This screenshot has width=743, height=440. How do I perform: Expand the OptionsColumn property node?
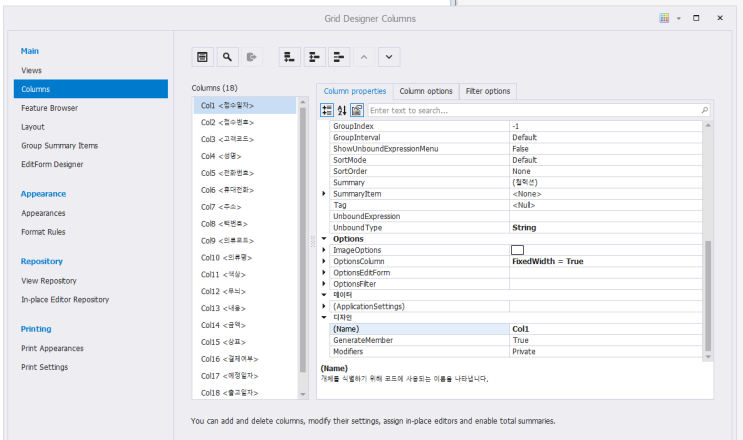pos(323,261)
